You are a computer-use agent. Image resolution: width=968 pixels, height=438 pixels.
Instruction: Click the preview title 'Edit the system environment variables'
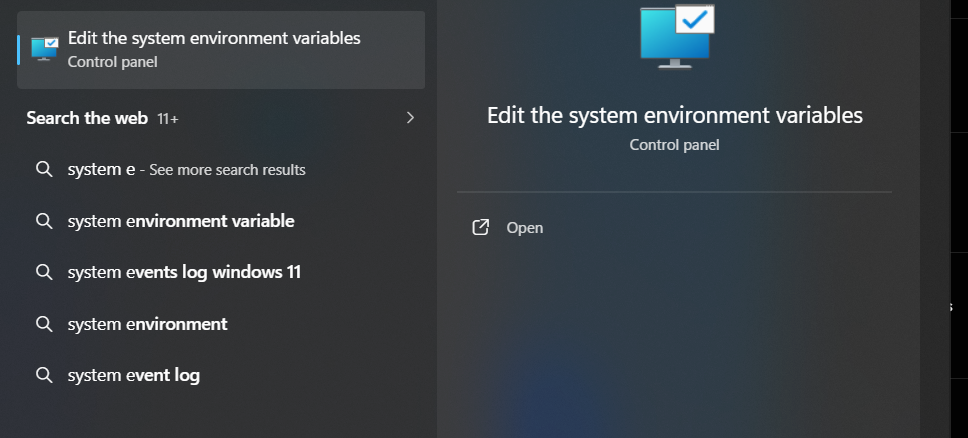675,116
